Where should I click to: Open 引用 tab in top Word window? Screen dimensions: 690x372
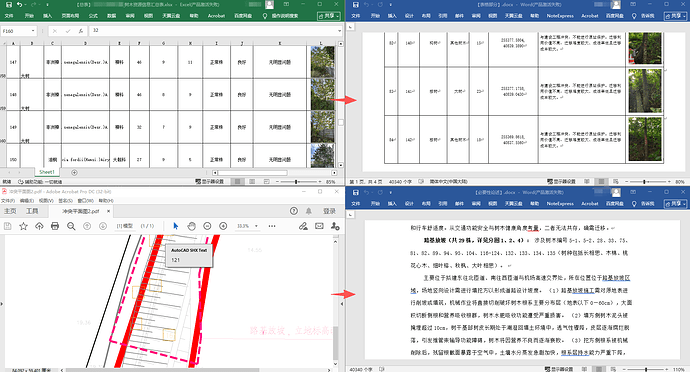coord(442,16)
